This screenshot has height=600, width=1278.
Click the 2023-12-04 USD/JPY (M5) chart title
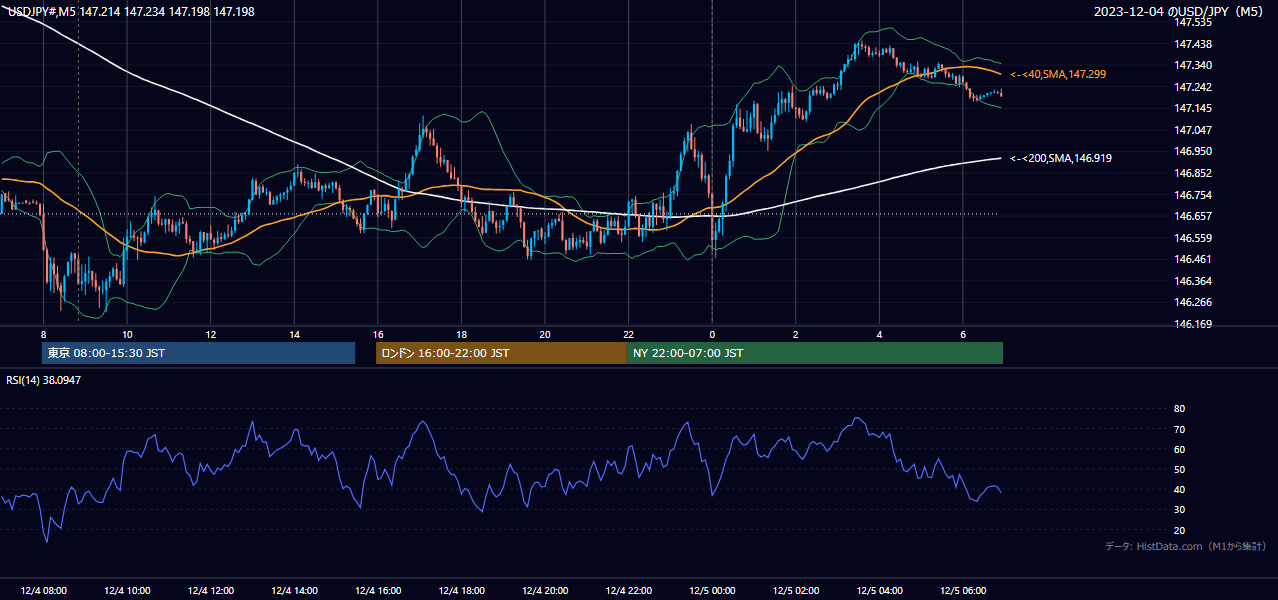1180,12
